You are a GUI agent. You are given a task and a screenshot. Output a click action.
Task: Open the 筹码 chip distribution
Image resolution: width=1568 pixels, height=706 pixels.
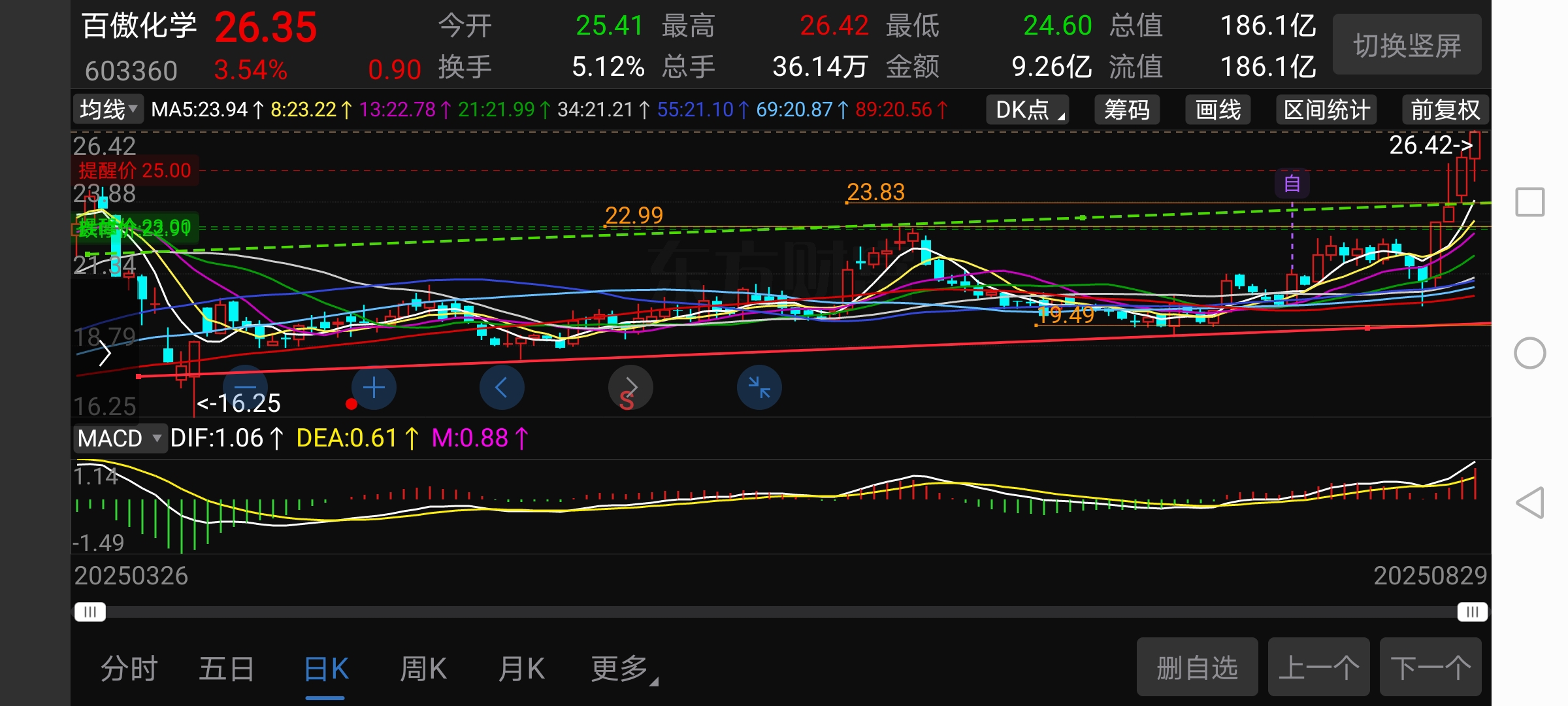(1126, 109)
